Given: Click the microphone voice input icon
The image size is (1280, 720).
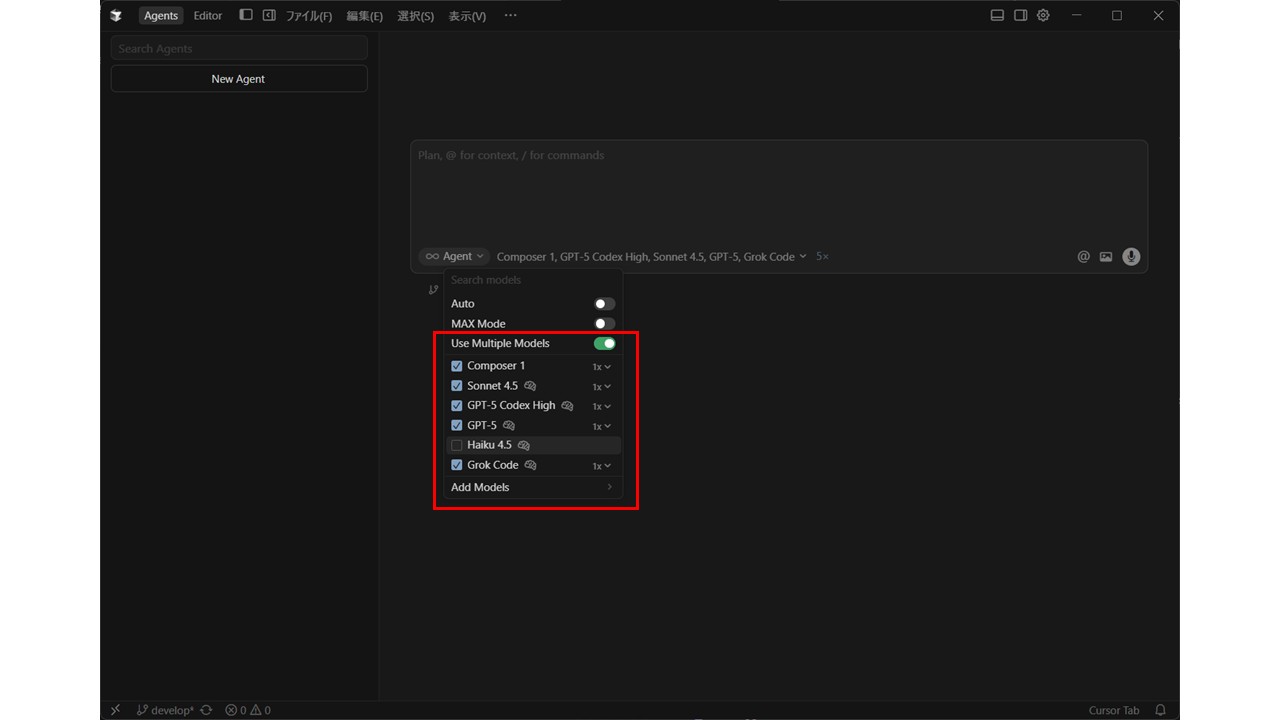Looking at the screenshot, I should coord(1131,257).
